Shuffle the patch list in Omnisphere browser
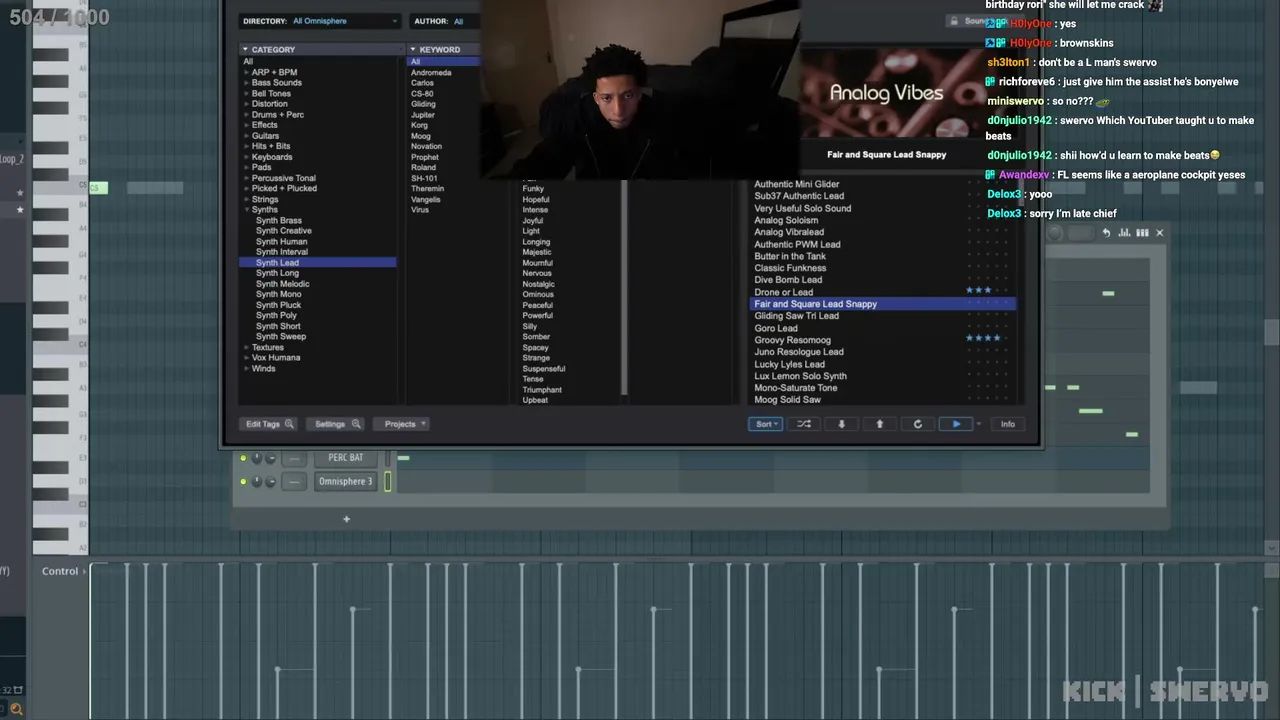 tap(803, 424)
